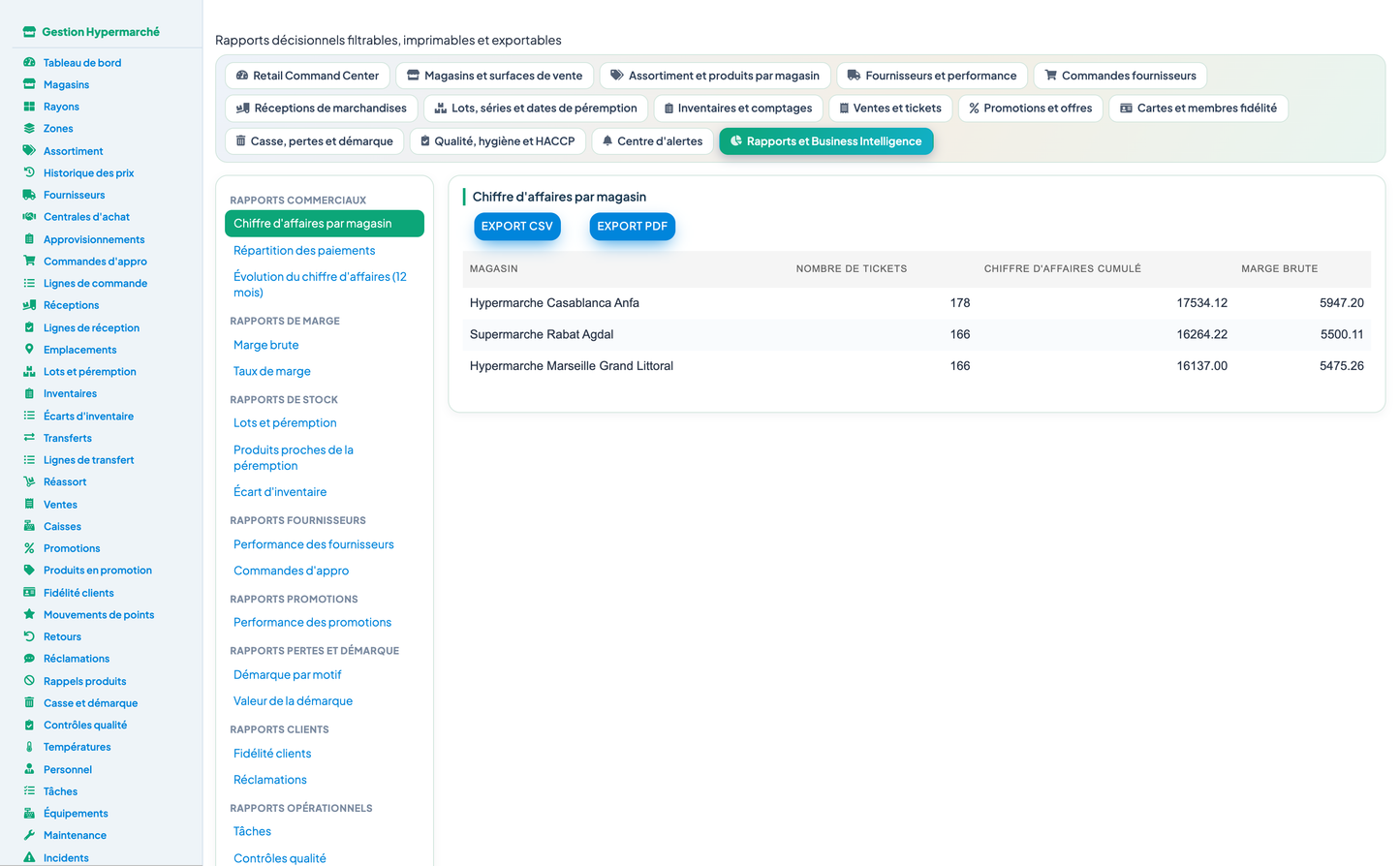Click the Retours undo icon

(29, 636)
